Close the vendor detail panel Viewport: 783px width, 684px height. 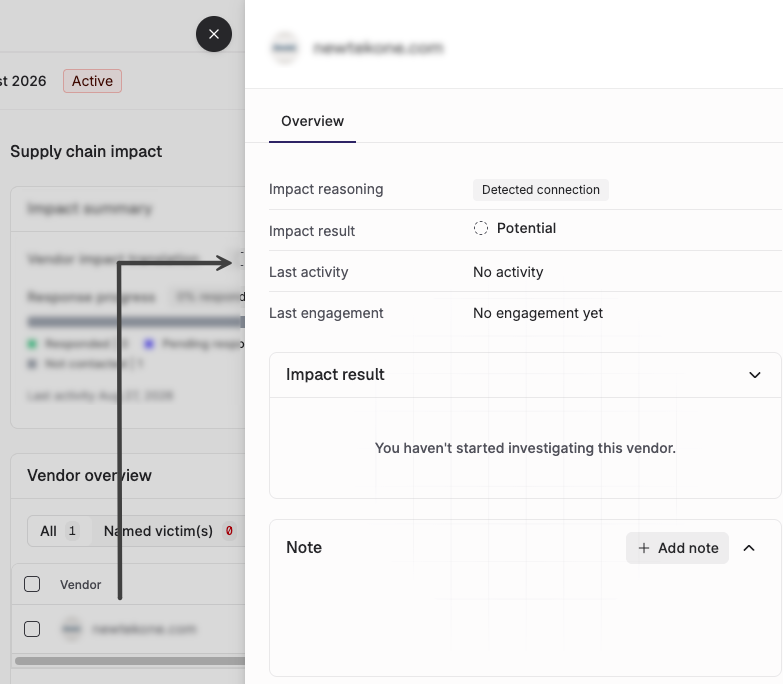(214, 34)
